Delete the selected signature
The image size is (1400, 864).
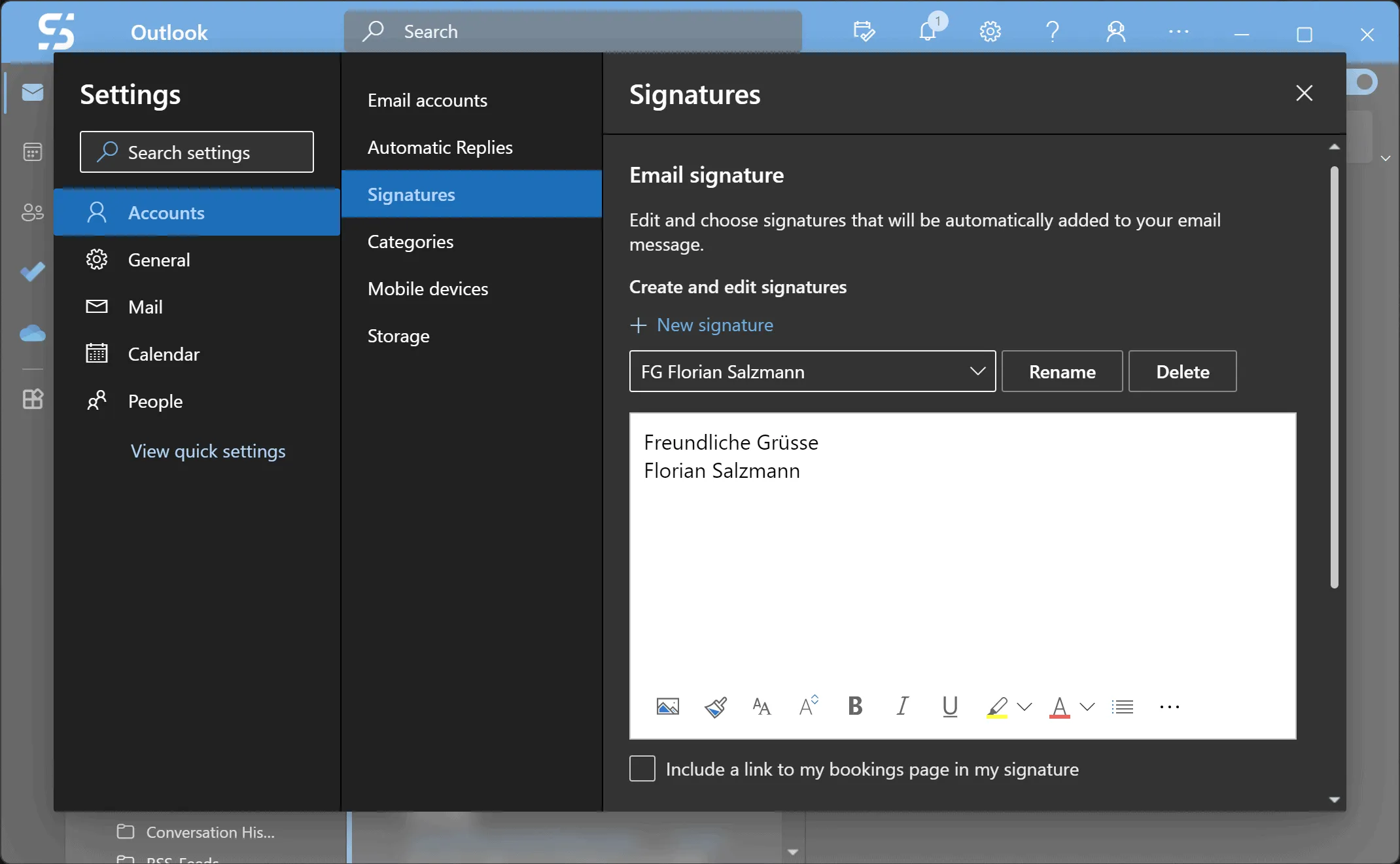coord(1182,372)
